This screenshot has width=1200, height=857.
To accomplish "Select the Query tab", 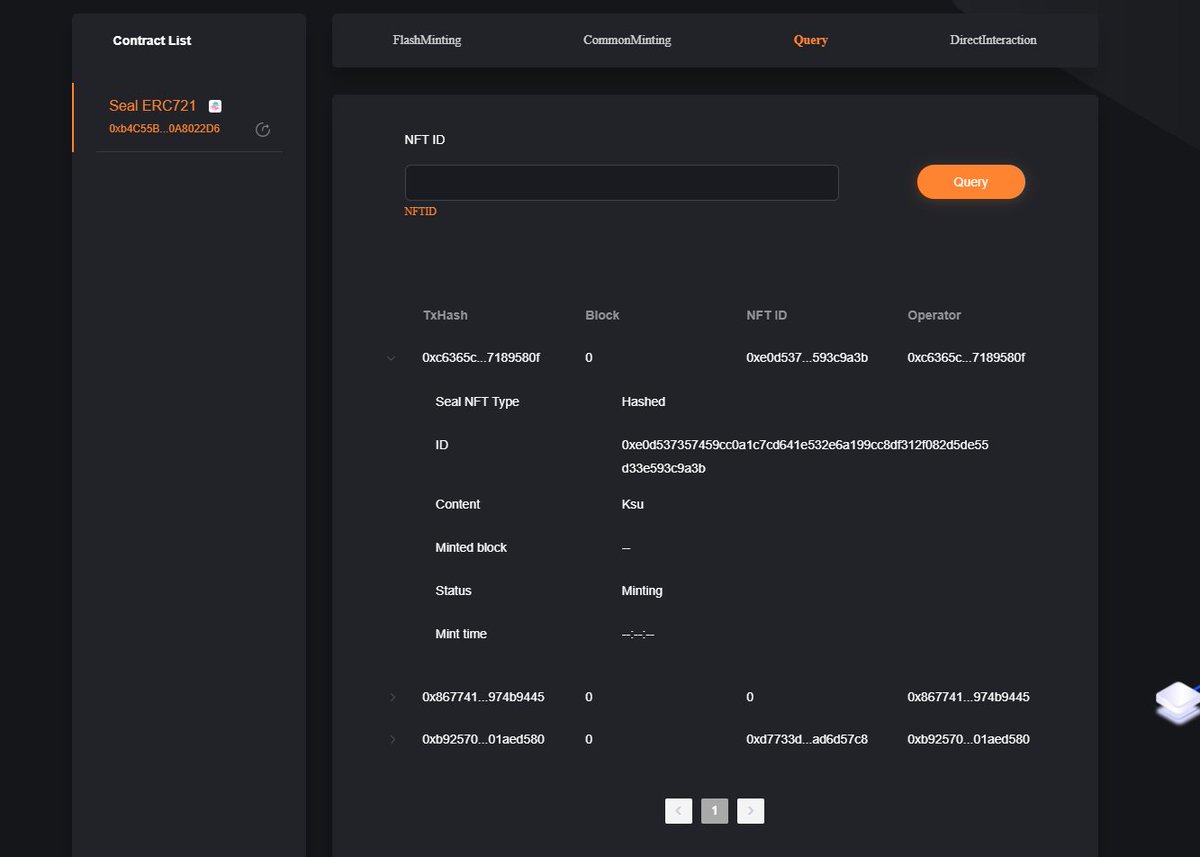I will coord(811,40).
